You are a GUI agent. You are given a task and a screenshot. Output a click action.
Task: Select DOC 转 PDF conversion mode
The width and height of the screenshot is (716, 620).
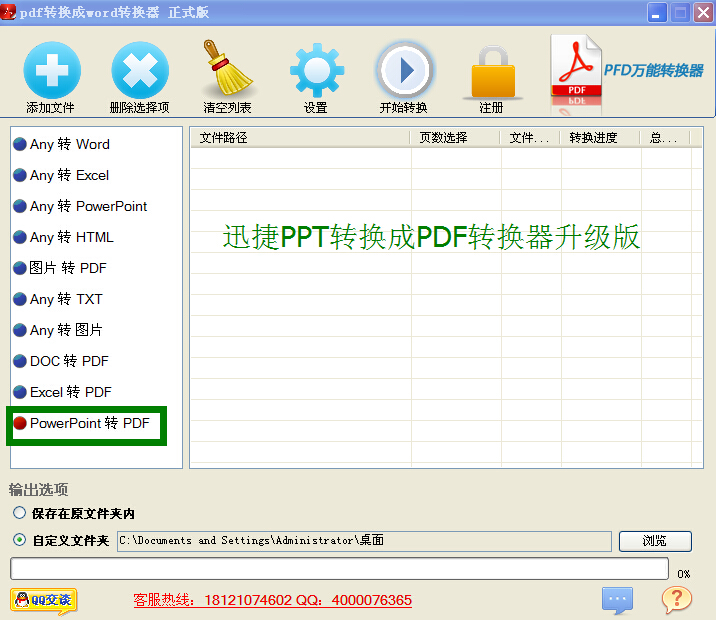coord(61,361)
